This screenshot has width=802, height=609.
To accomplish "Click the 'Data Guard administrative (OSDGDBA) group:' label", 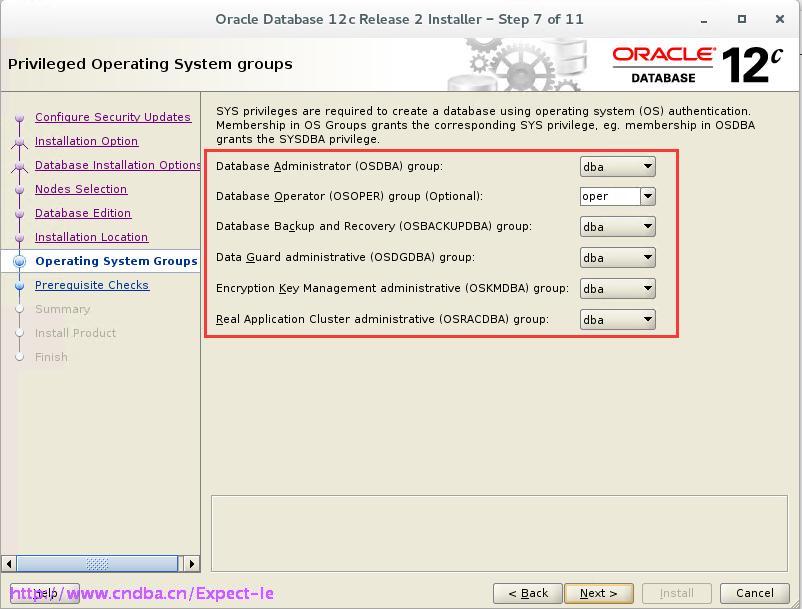I will [x=345, y=257].
